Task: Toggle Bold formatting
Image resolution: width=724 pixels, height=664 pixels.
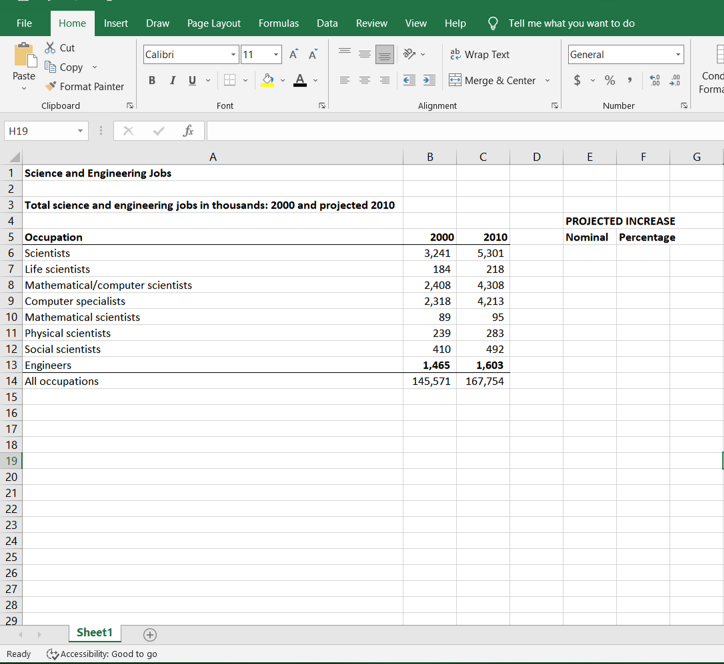Action: (152, 81)
